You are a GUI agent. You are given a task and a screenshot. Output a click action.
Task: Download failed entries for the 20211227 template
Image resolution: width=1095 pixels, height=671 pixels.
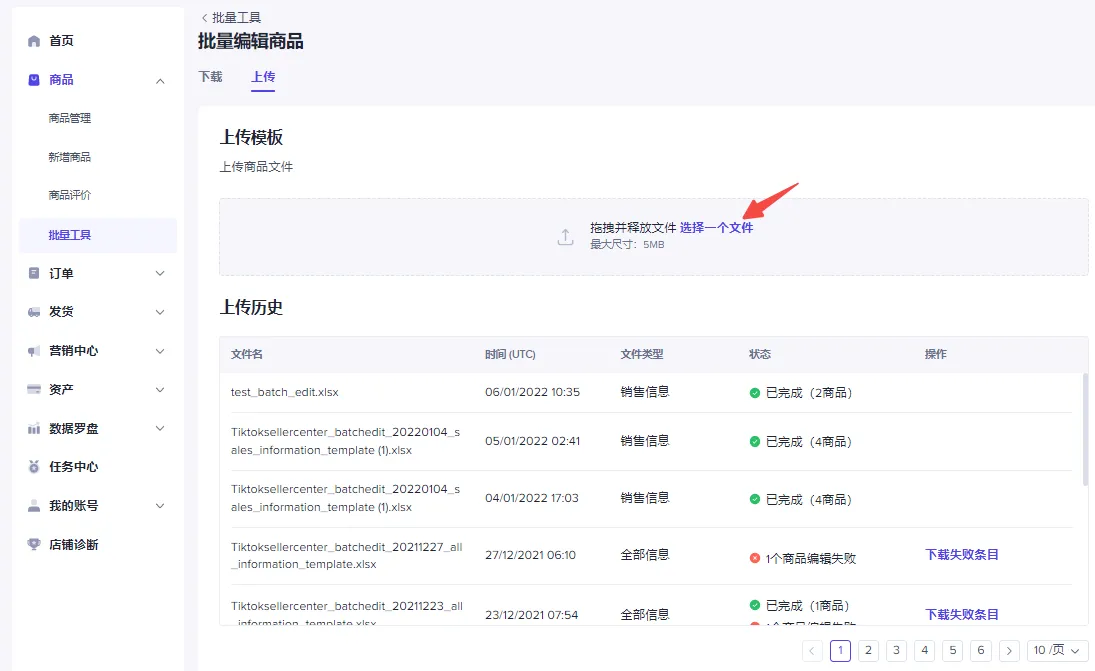click(x=960, y=554)
